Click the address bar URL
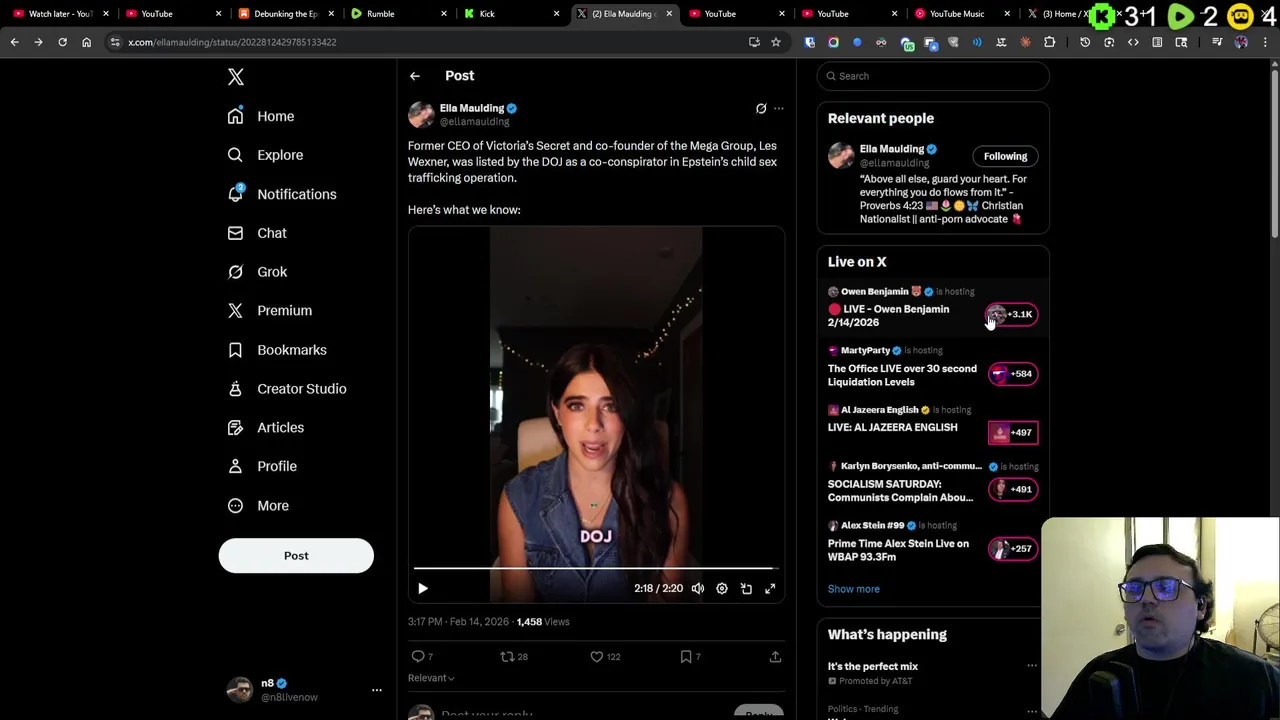This screenshot has width=1280, height=720. point(232,42)
